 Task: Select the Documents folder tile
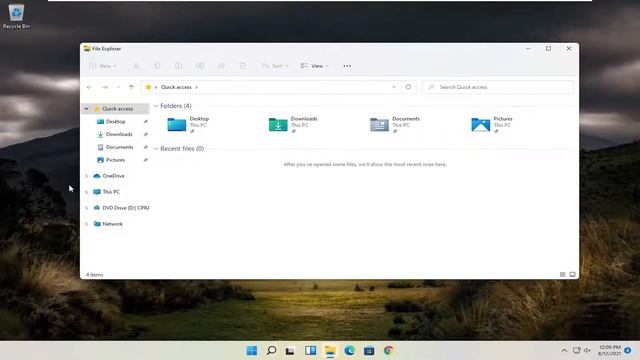click(396, 124)
